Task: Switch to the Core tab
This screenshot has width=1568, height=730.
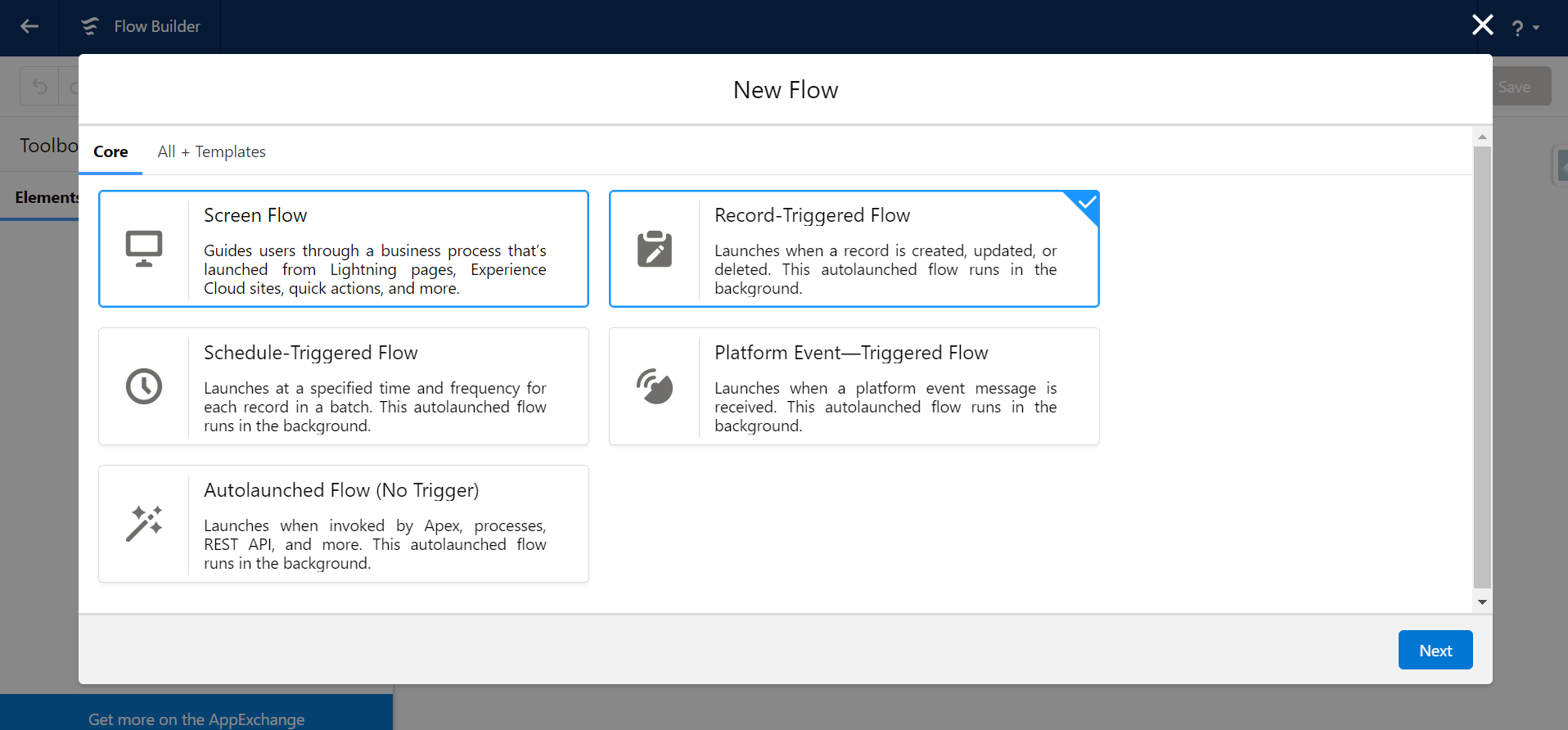Action: [x=110, y=151]
